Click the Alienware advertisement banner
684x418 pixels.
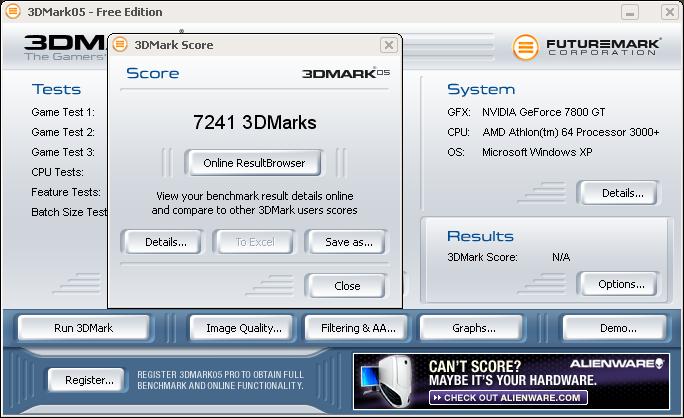(x=511, y=381)
